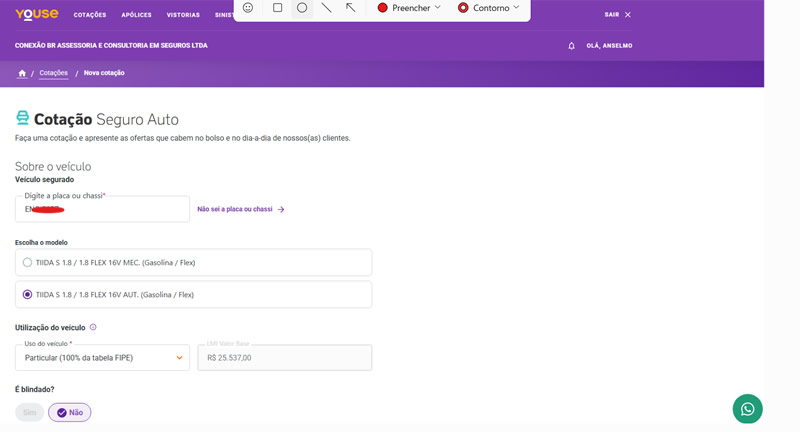This screenshot has height=432, width=800.
Task: Click the Nova cotação breadcrumb
Action: (x=104, y=73)
